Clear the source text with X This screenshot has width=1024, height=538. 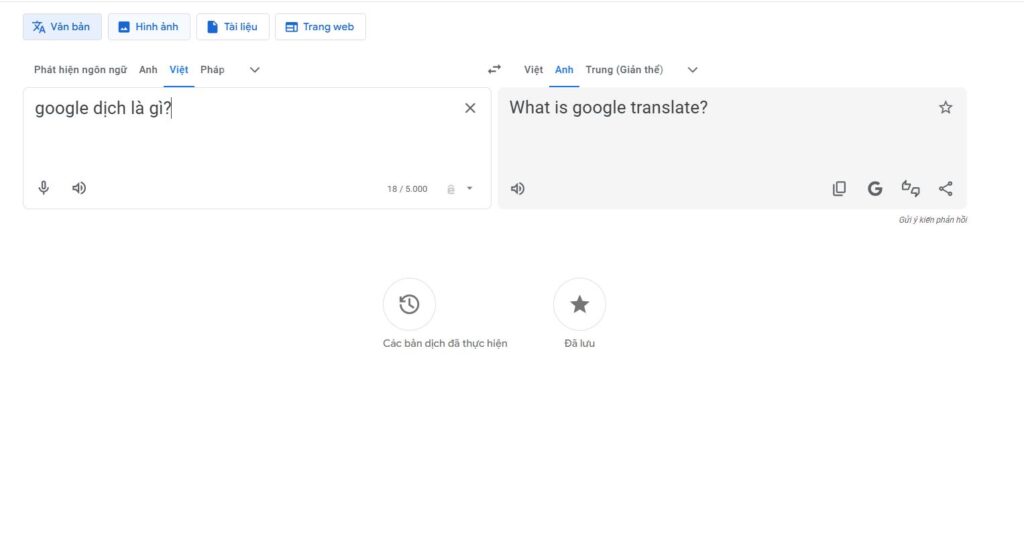tap(470, 108)
